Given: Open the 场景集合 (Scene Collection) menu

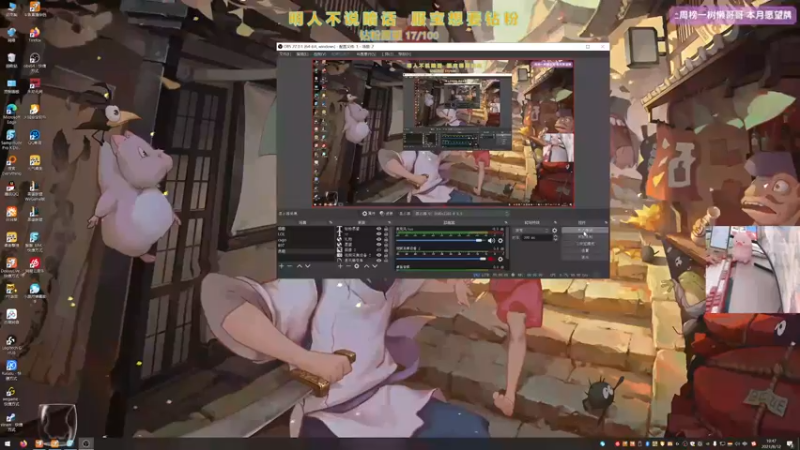Looking at the screenshot, I should (x=366, y=54).
